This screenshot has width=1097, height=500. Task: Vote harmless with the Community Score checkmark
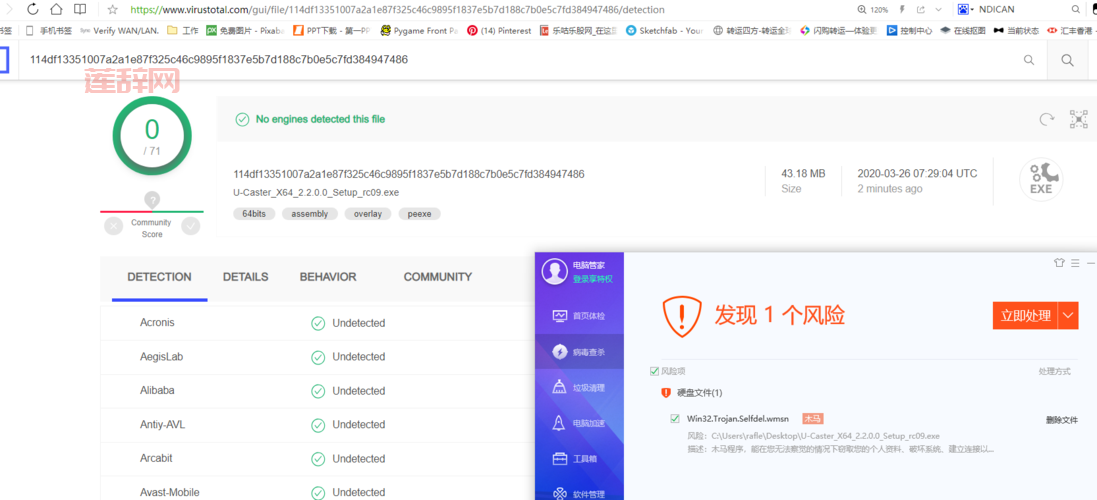point(190,226)
